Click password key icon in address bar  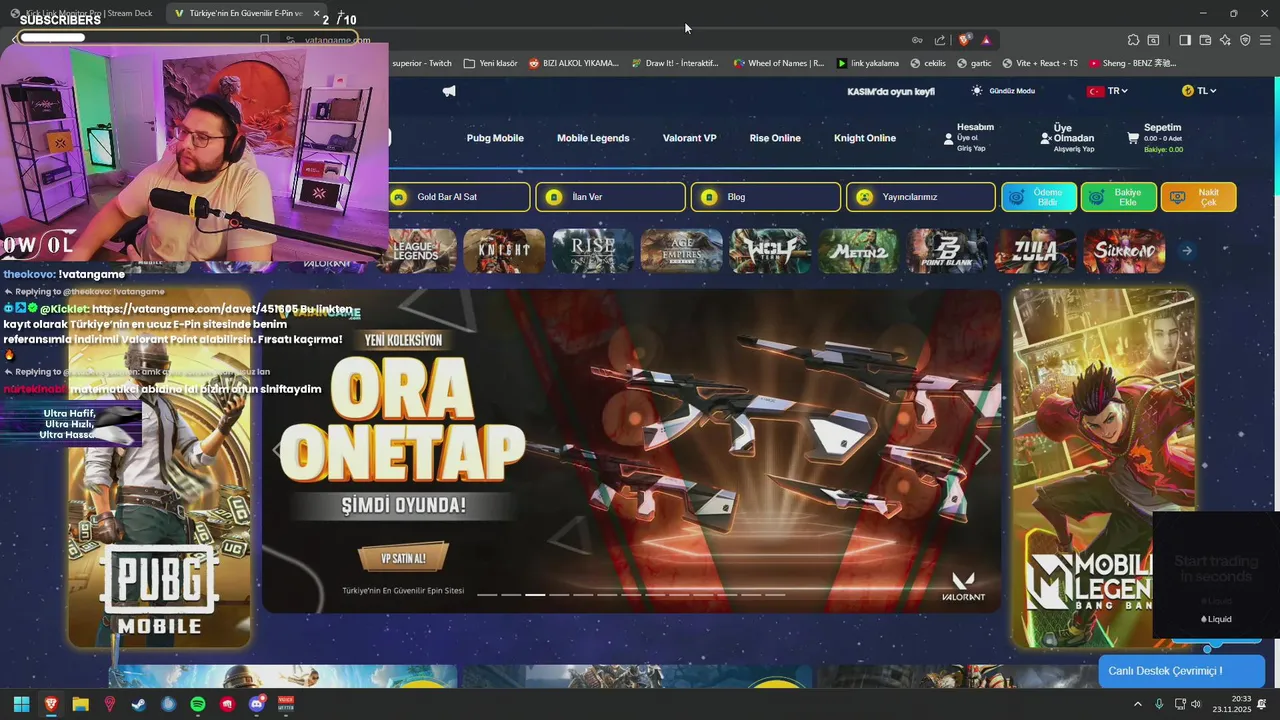tap(917, 40)
